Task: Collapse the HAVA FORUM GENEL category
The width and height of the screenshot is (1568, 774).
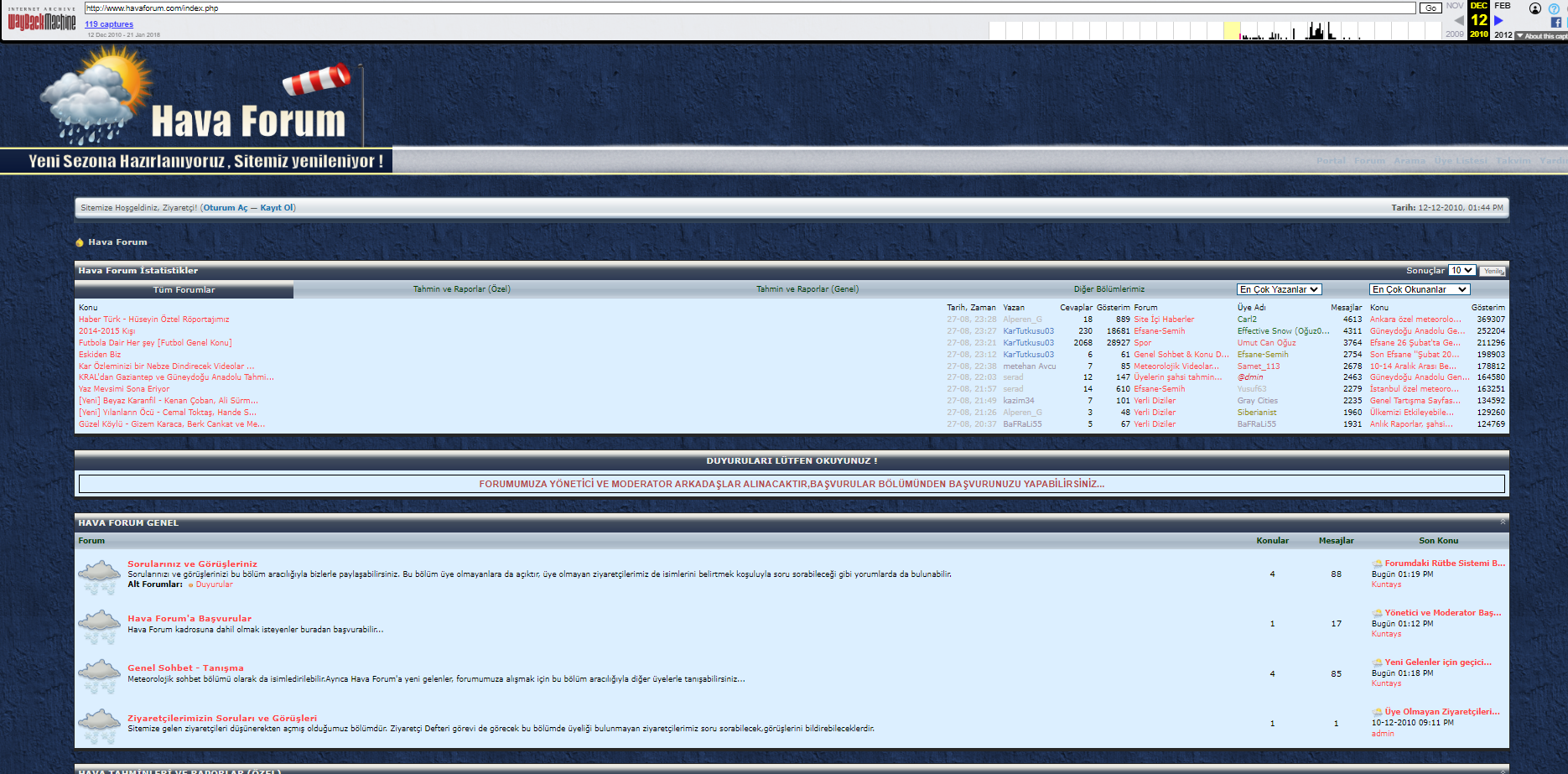Action: (1503, 522)
